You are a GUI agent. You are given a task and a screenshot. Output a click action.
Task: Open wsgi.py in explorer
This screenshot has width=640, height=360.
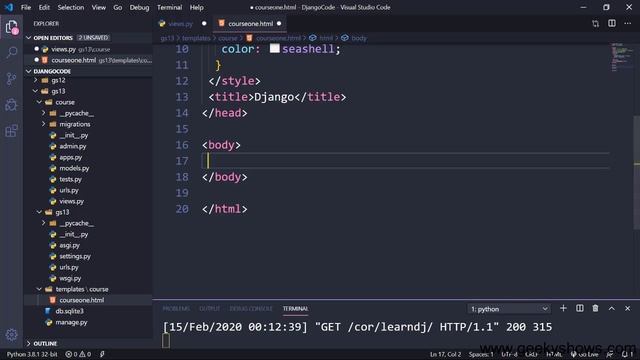tap(70, 278)
